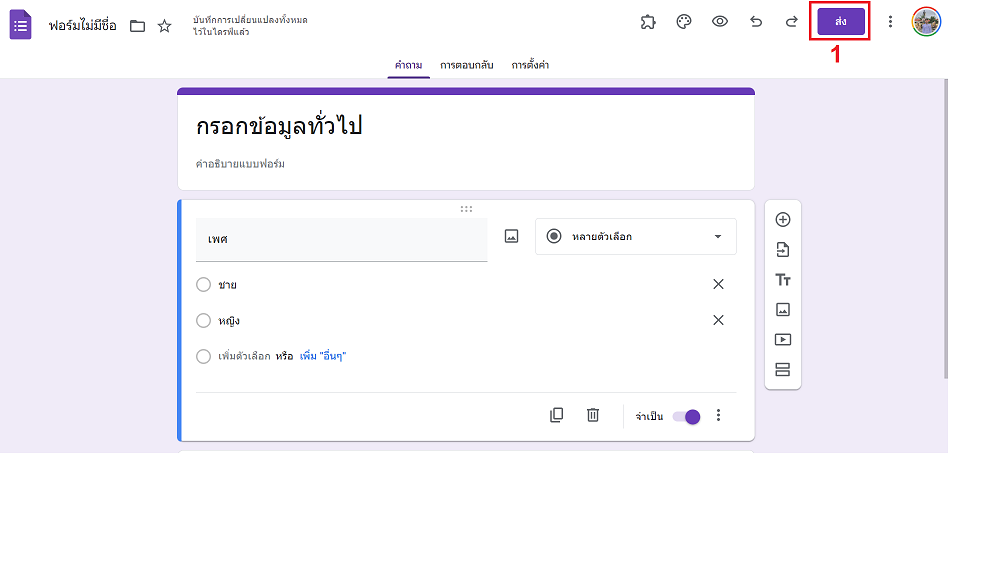Add a question with the plus icon

783,219
